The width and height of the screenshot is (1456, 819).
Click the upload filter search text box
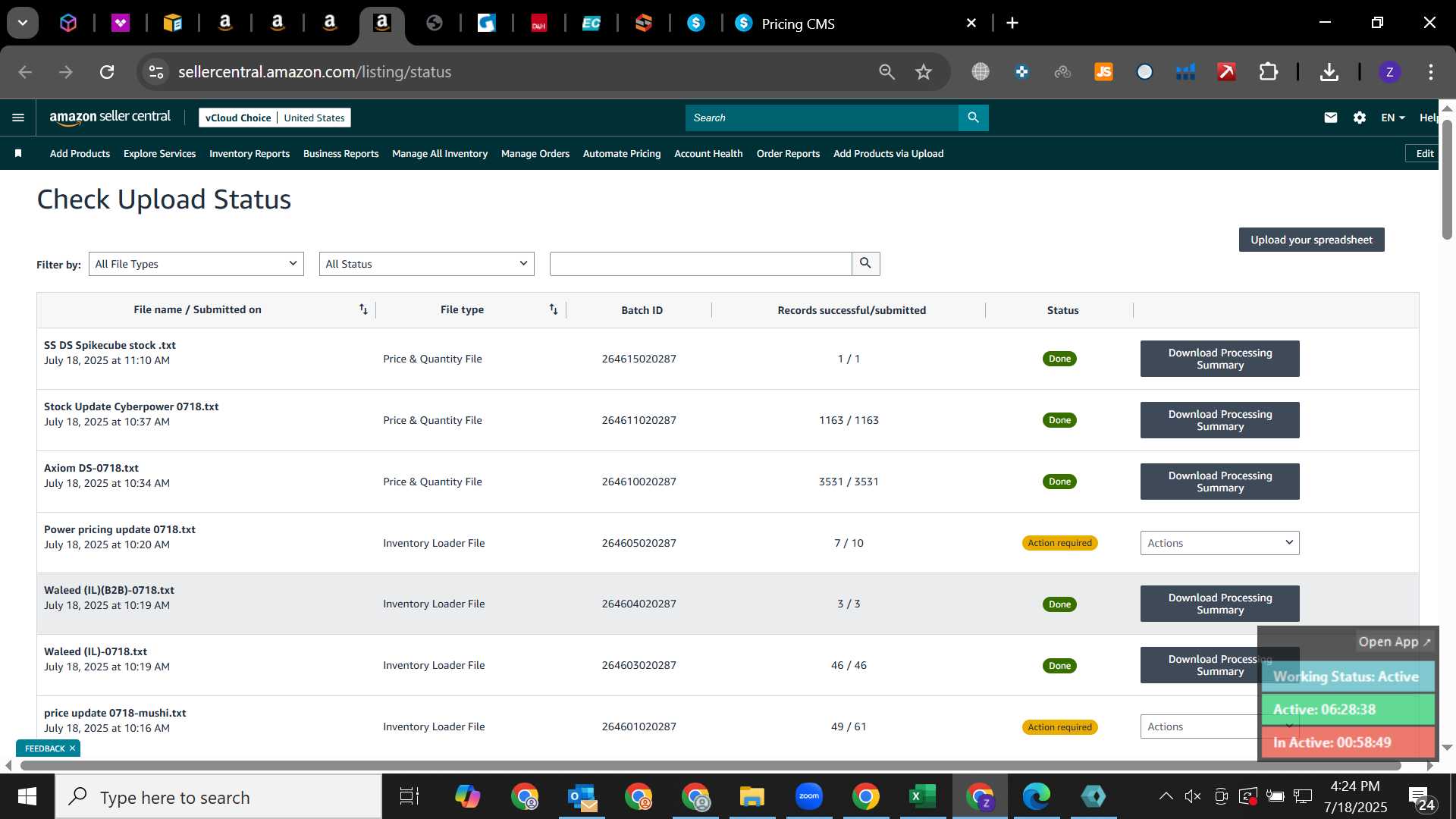701,263
